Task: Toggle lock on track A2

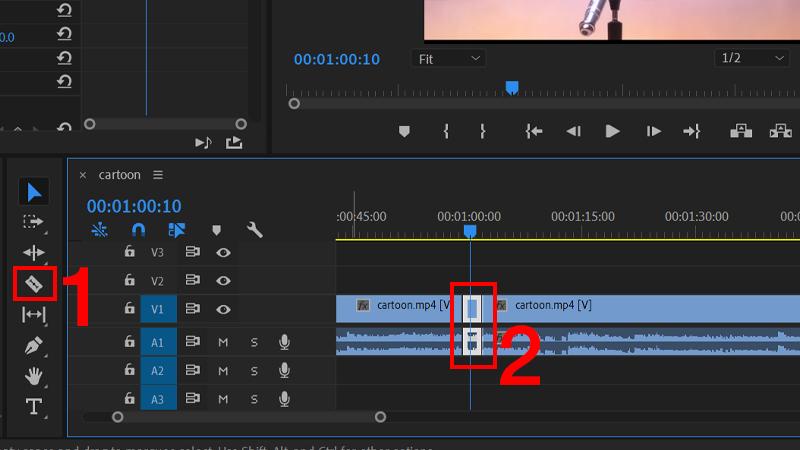Action: click(130, 370)
